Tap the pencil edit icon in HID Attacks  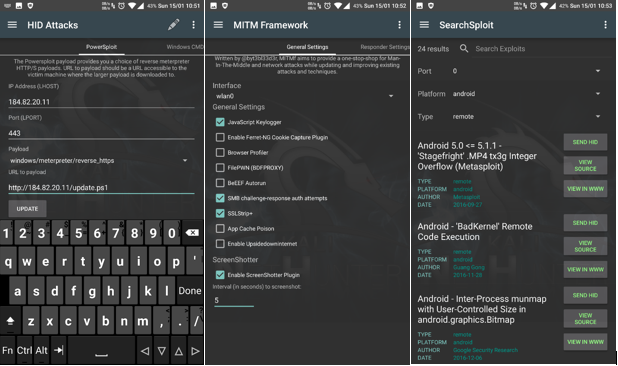173,25
